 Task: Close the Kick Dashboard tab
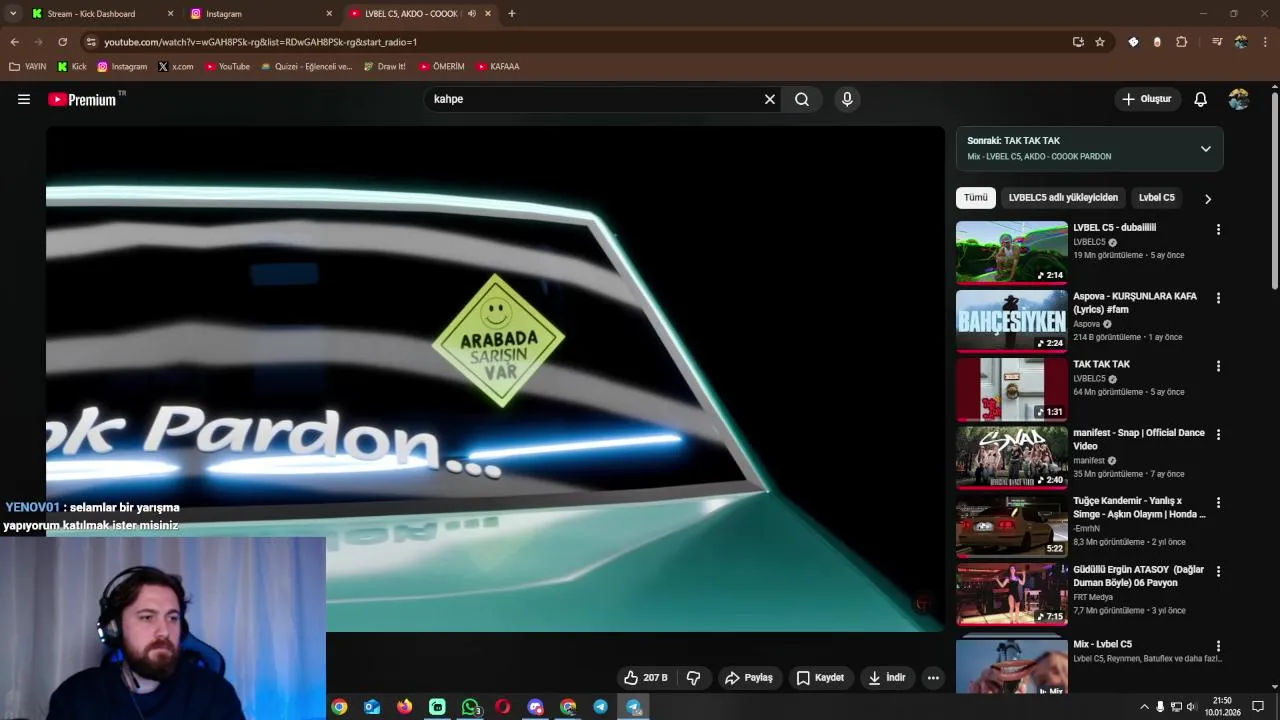pos(170,14)
